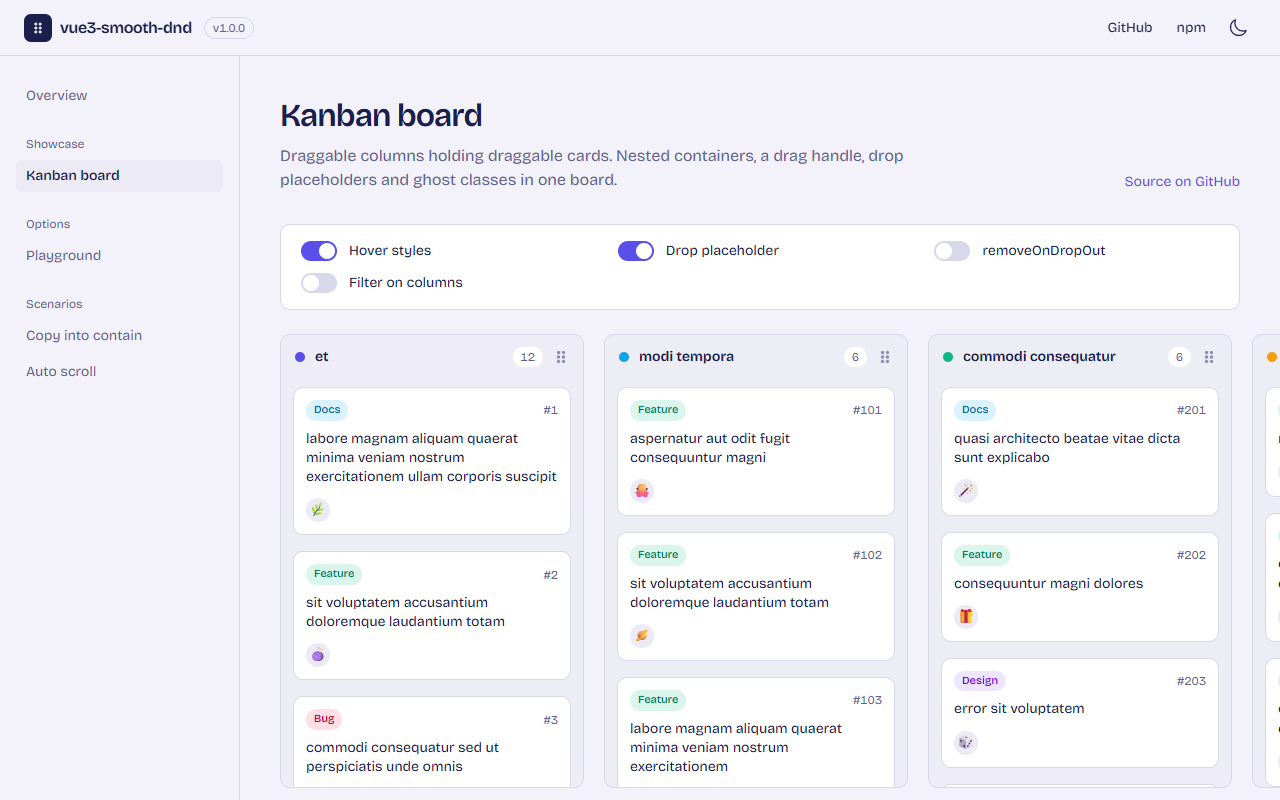Select card text 'commodi consequatur sed ut perspiciatis'
This screenshot has width=1280, height=800.
[x=402, y=757]
